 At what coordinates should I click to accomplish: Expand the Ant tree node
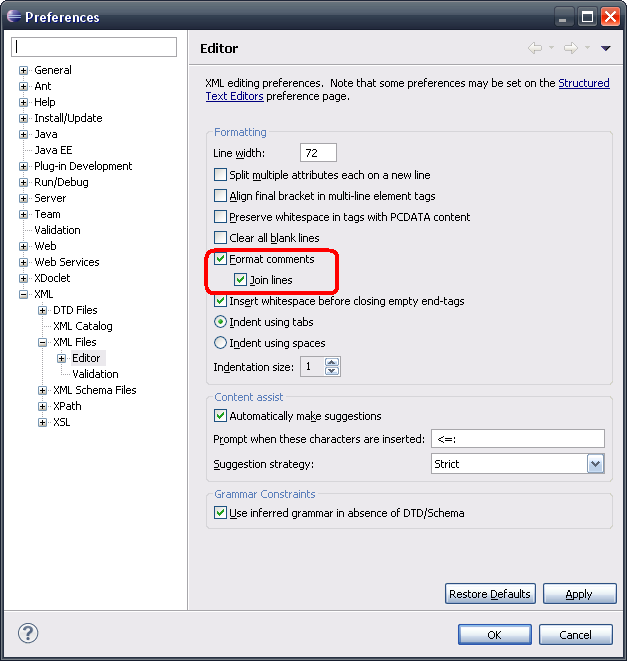(24, 86)
